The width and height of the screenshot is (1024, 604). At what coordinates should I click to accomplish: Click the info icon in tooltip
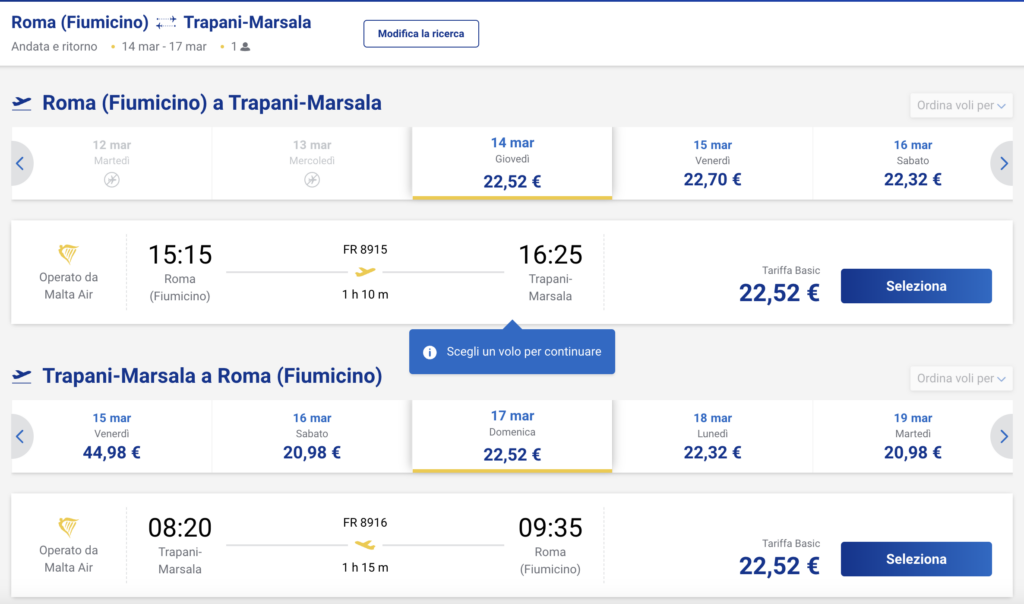pyautogui.click(x=430, y=352)
